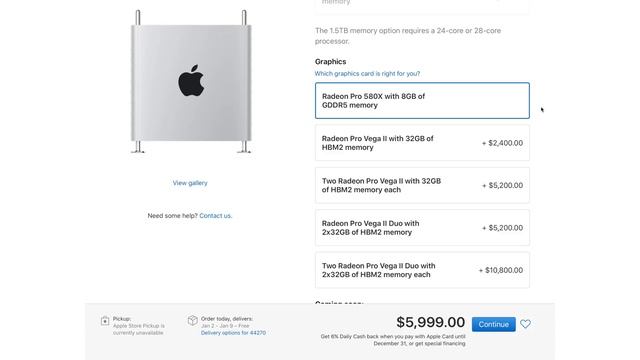
Task: Choose Two Radeon Pro Vega II option
Action: (x=422, y=185)
